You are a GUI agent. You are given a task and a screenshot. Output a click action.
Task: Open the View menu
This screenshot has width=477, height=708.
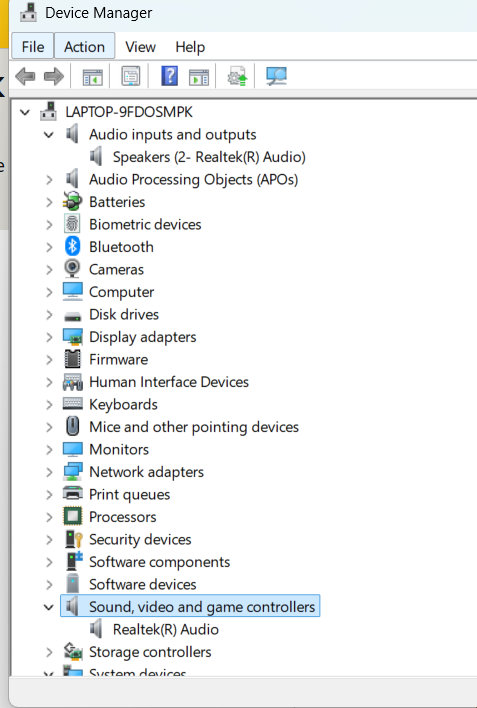pyautogui.click(x=140, y=47)
